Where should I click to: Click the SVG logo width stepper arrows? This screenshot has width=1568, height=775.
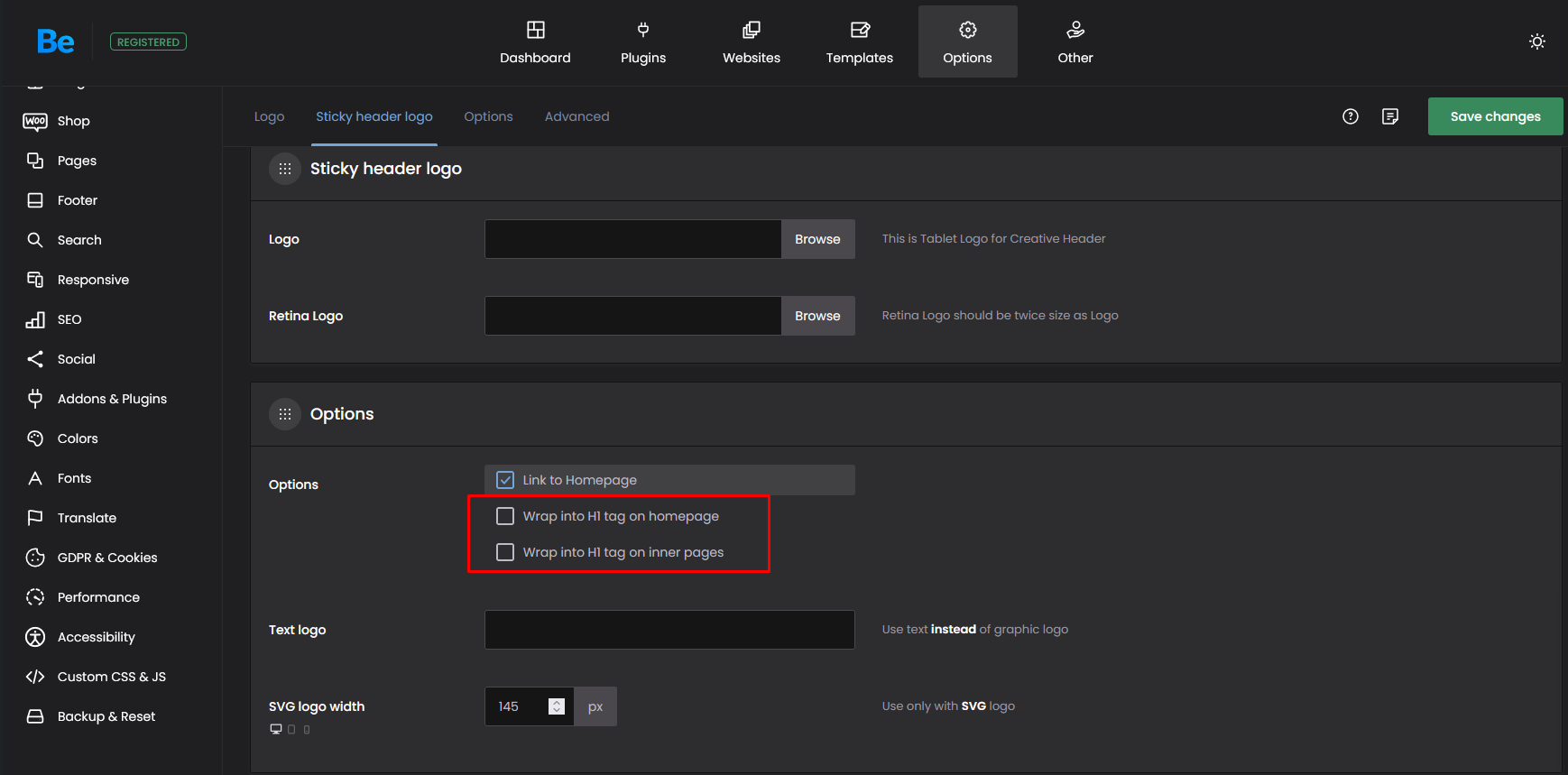(x=557, y=706)
